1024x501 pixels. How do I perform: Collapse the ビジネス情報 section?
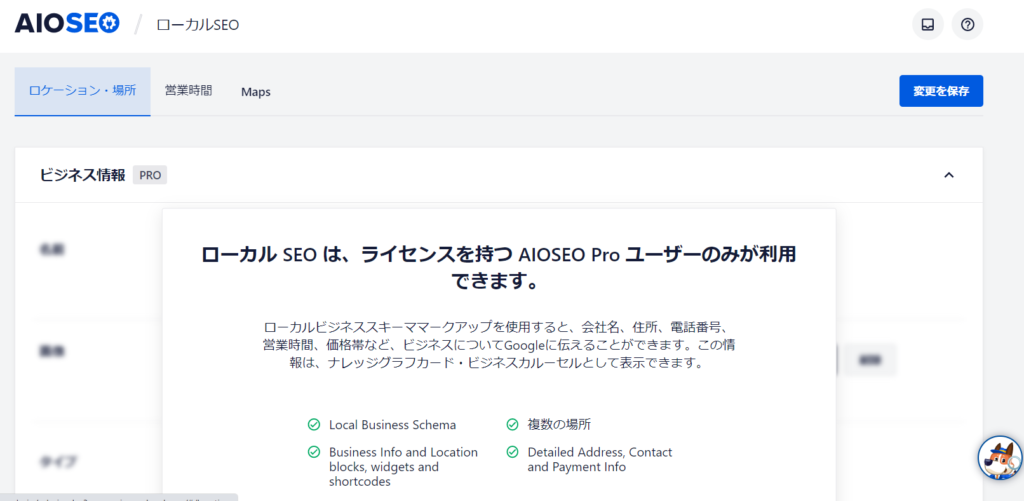949,175
